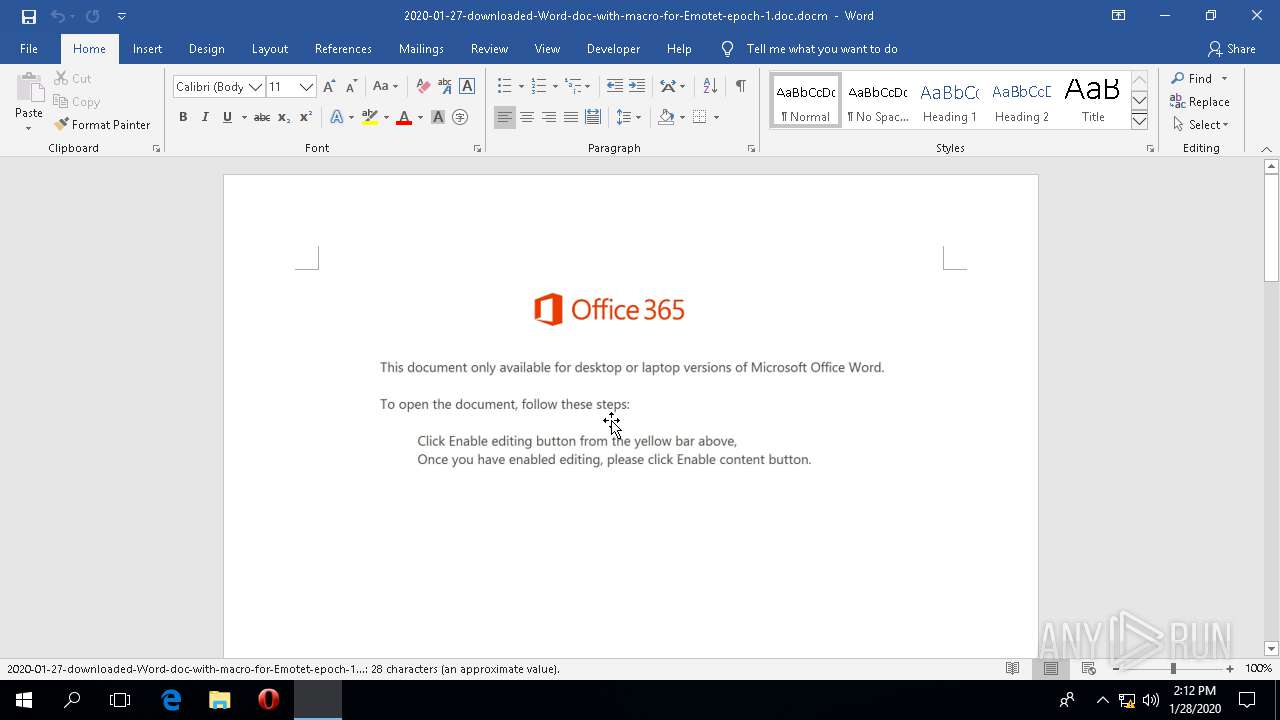Click the Share button

(x=1231, y=49)
